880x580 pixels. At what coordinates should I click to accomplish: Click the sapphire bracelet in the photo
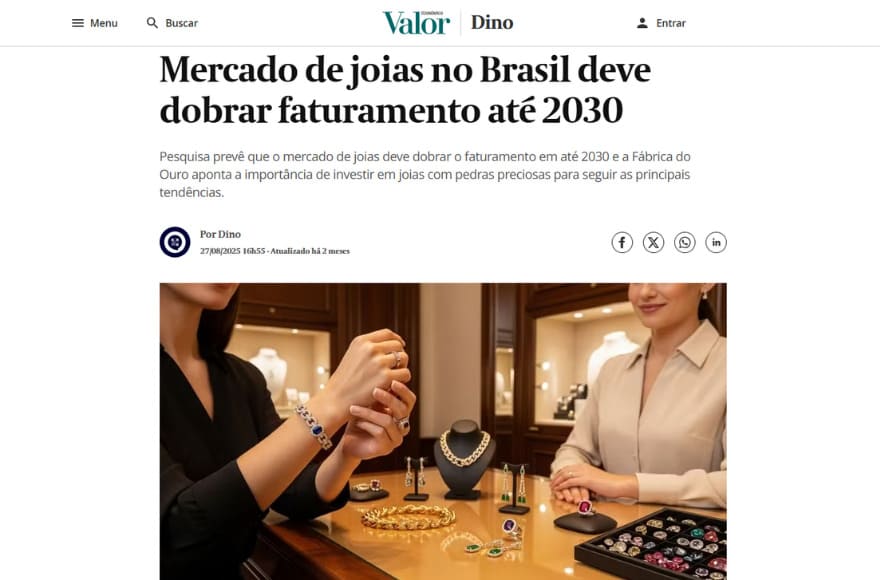(314, 427)
